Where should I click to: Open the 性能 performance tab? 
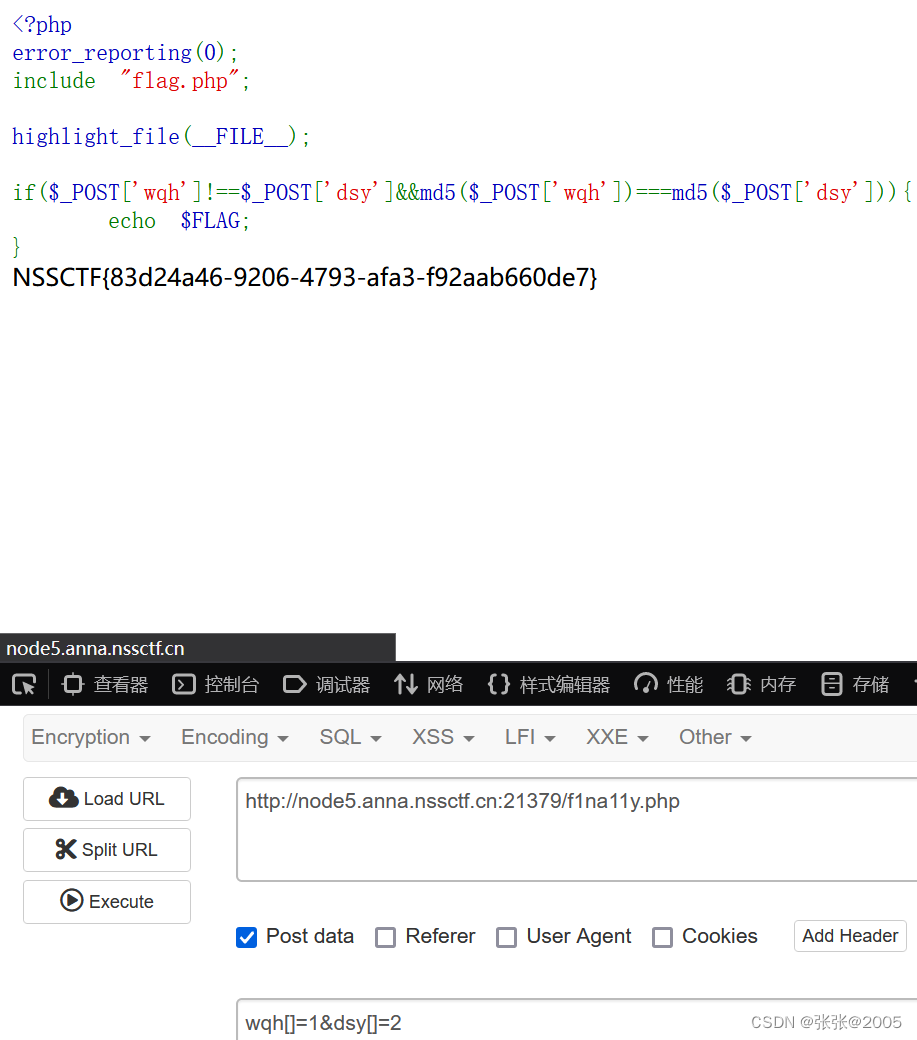pos(668,684)
